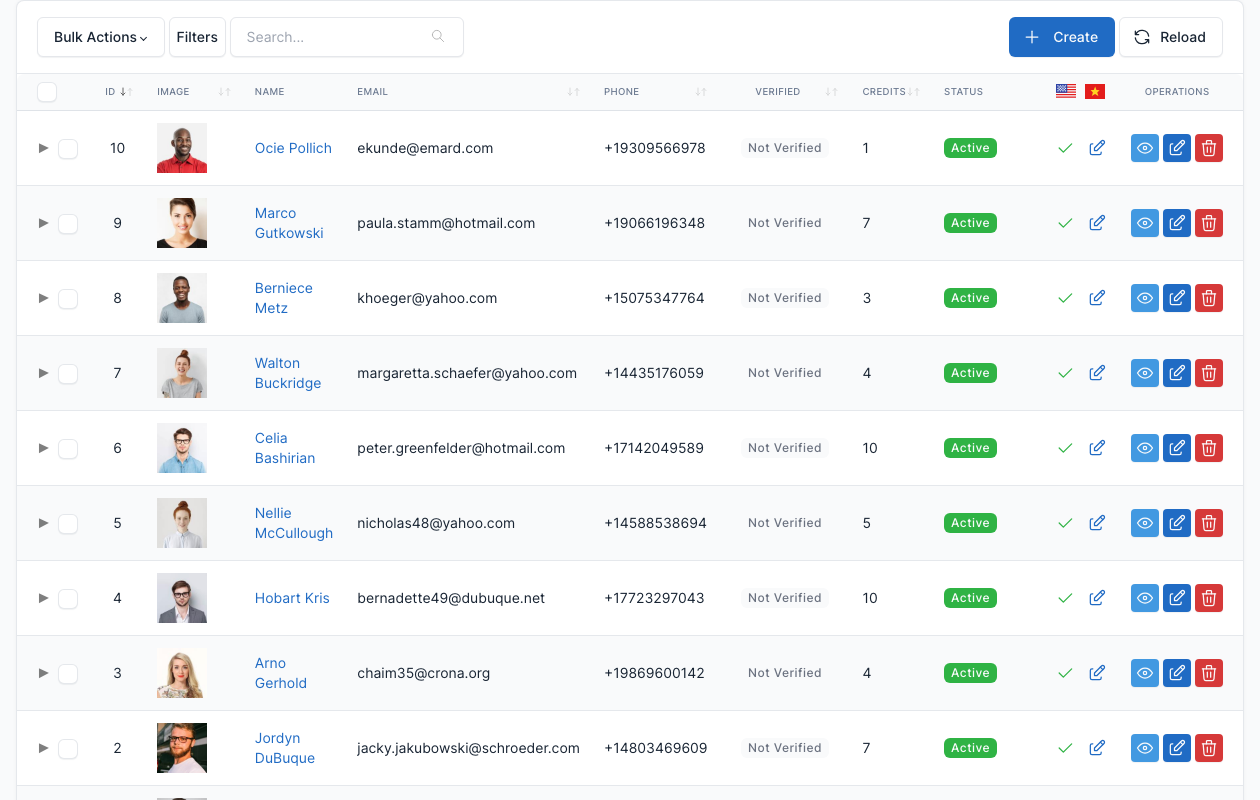Screen dimensions: 1260x800
Task: View details for Ocie Pollich
Action: (1145, 148)
